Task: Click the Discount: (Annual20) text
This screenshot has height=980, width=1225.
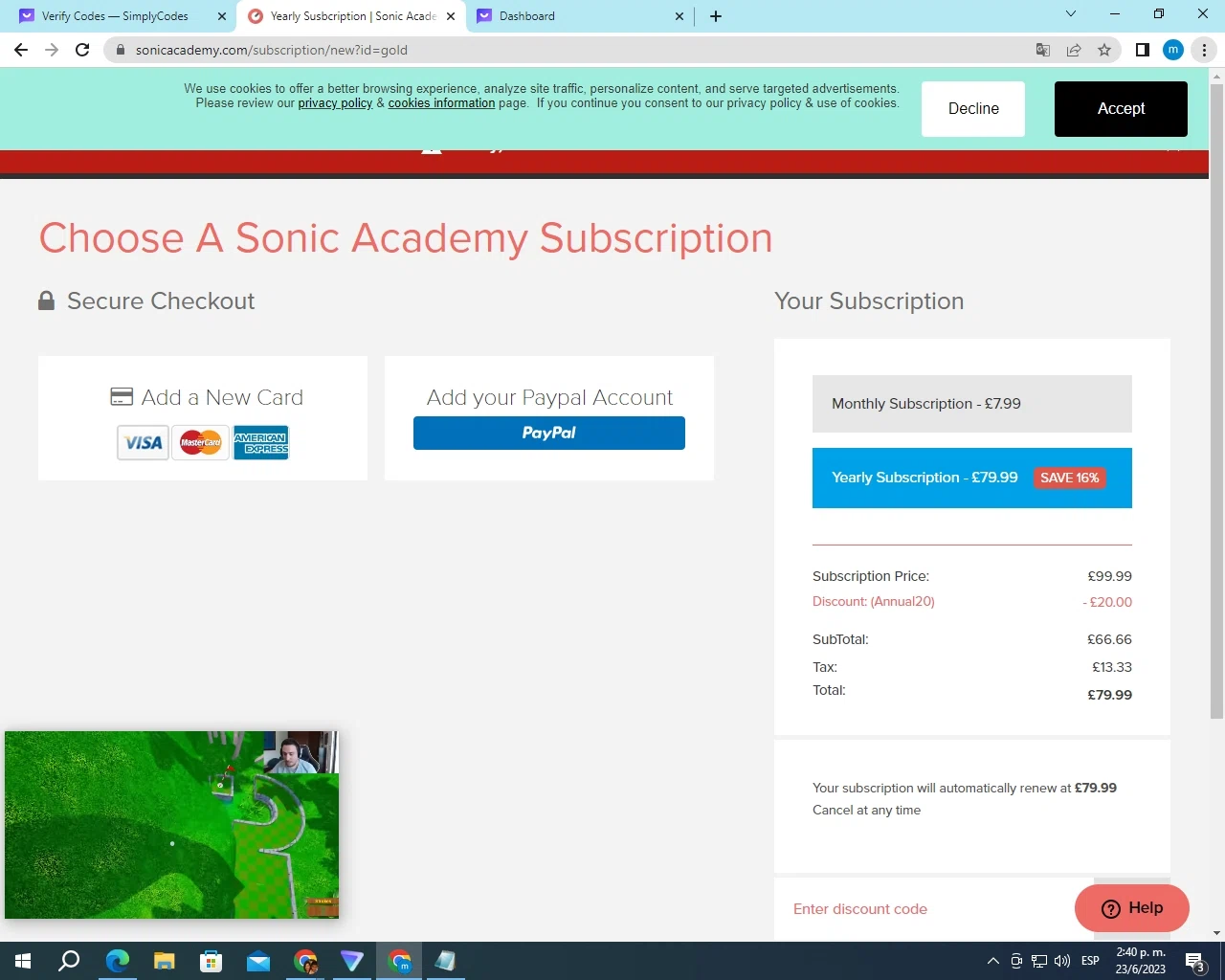Action: (874, 602)
